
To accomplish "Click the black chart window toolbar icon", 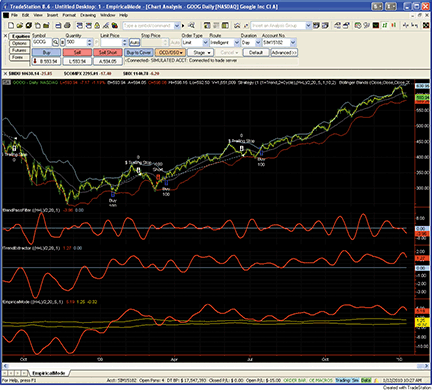I will pyautogui.click(x=376, y=25).
